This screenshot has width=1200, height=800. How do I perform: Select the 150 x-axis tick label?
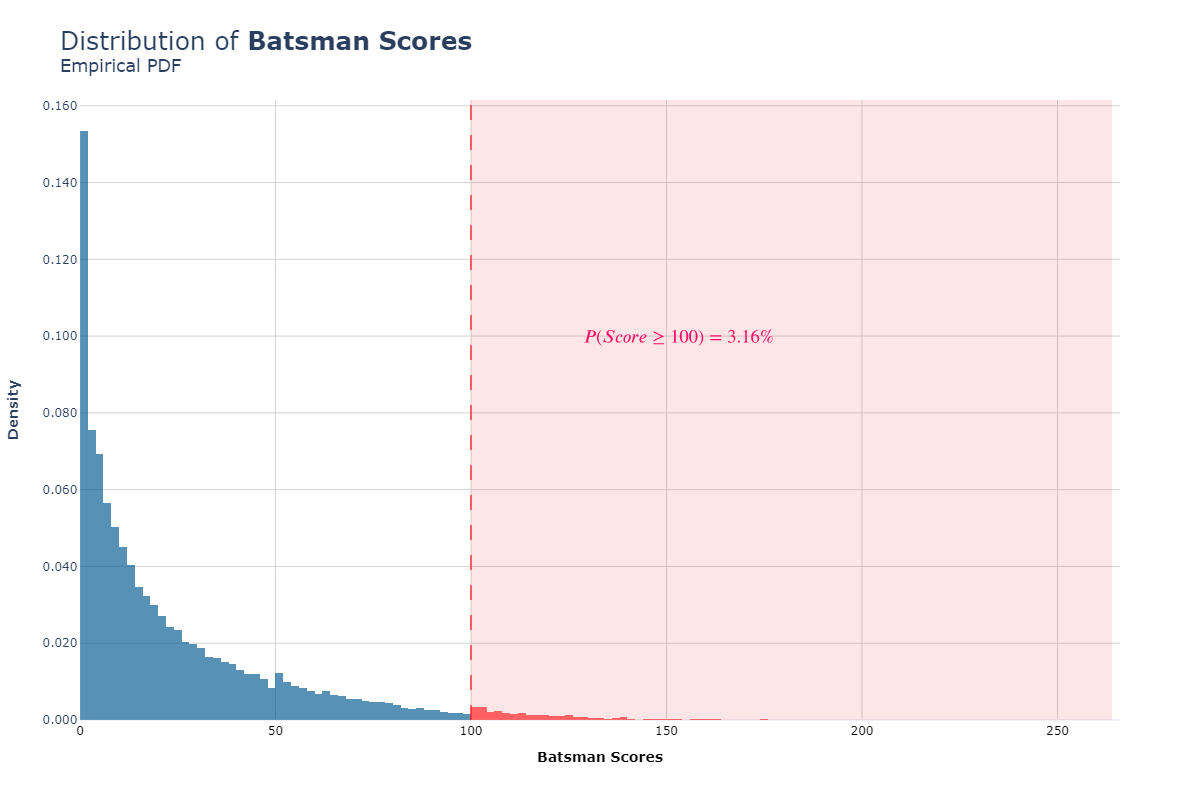coord(666,732)
